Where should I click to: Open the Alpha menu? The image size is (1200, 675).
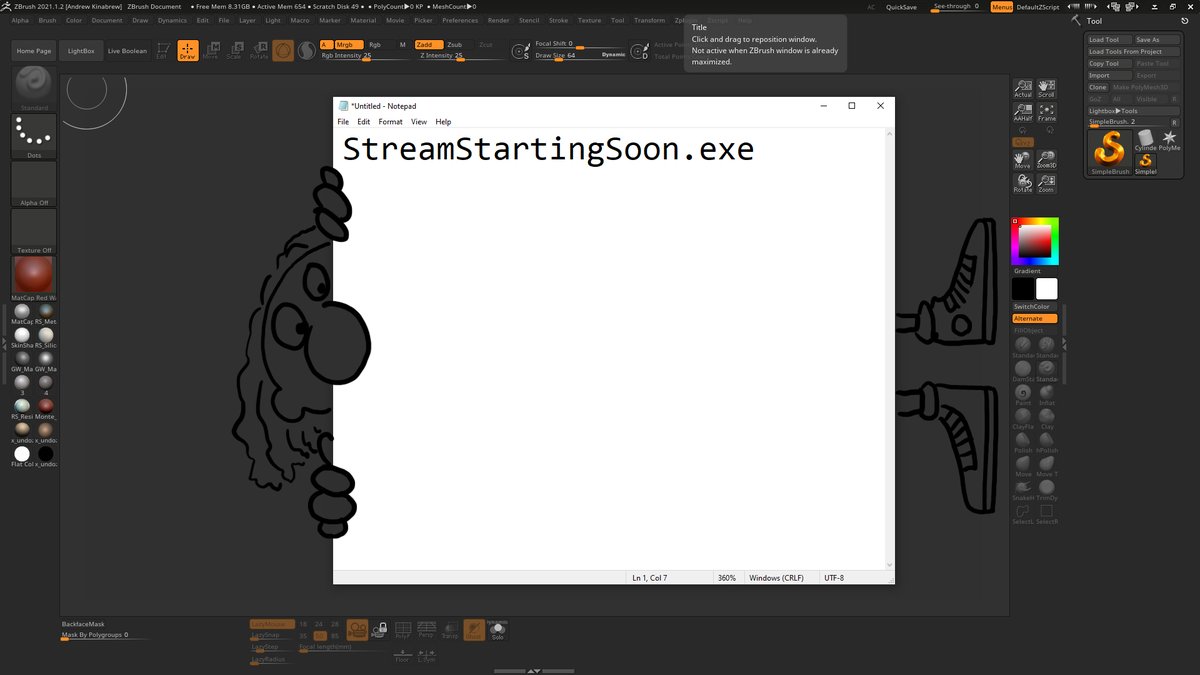(x=20, y=20)
